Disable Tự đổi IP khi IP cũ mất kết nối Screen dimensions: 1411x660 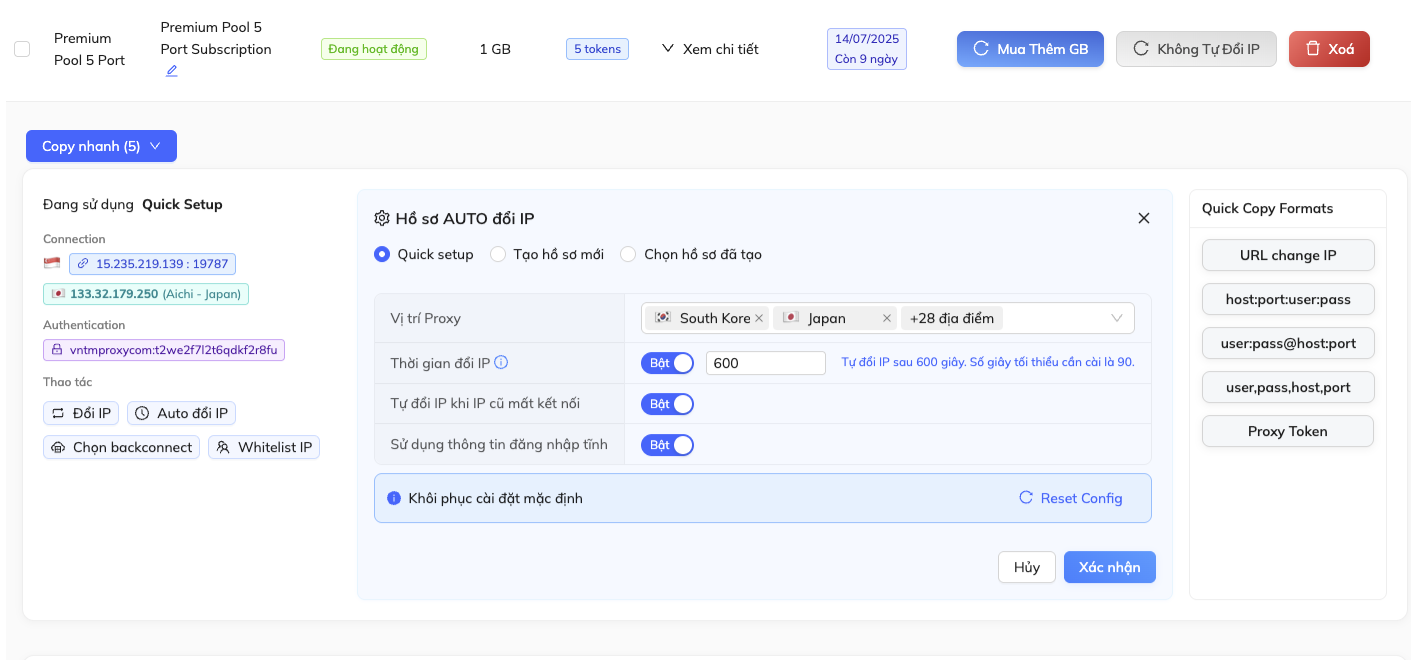tap(667, 404)
